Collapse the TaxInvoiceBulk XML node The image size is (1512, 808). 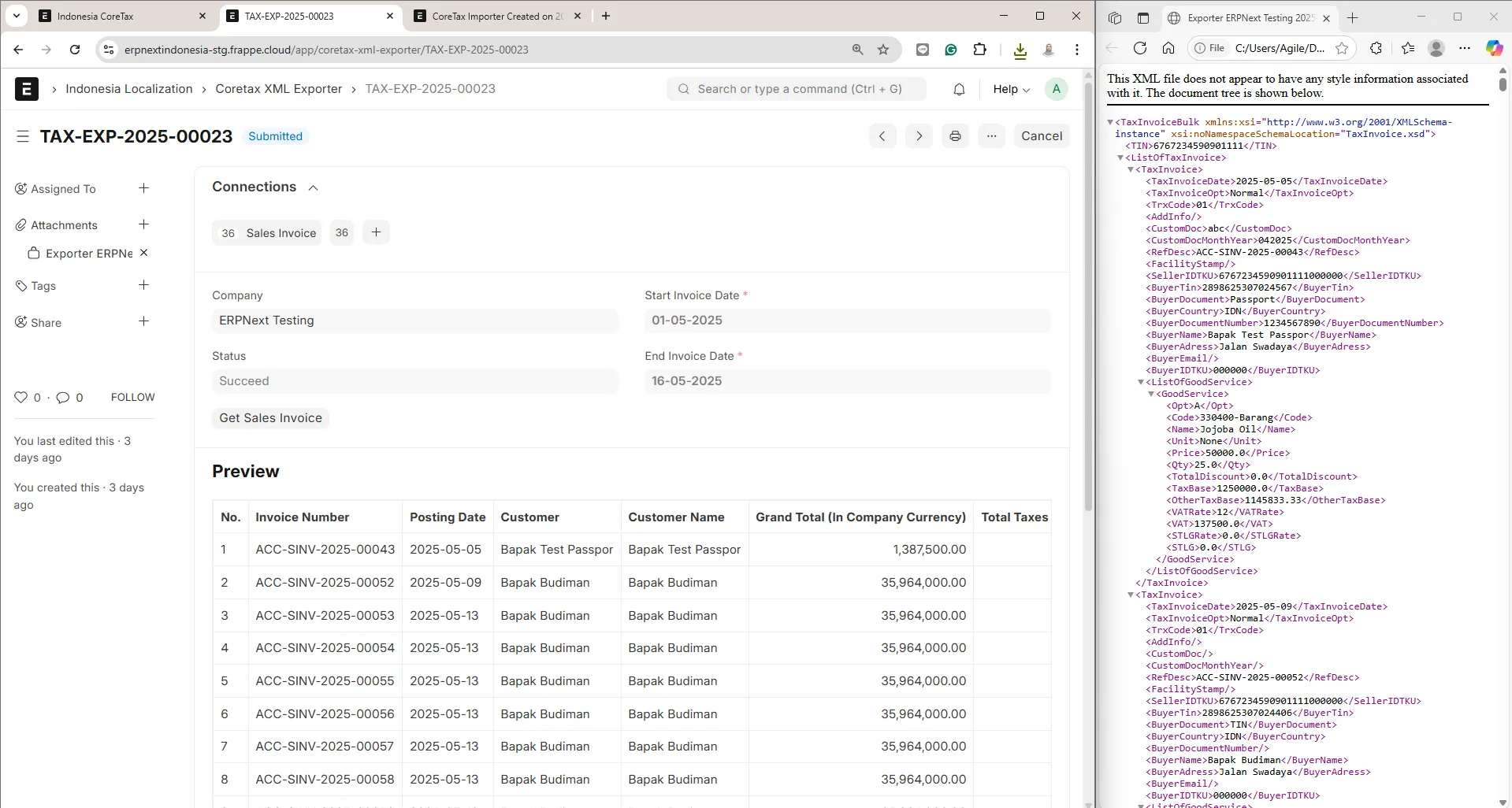coord(1110,122)
